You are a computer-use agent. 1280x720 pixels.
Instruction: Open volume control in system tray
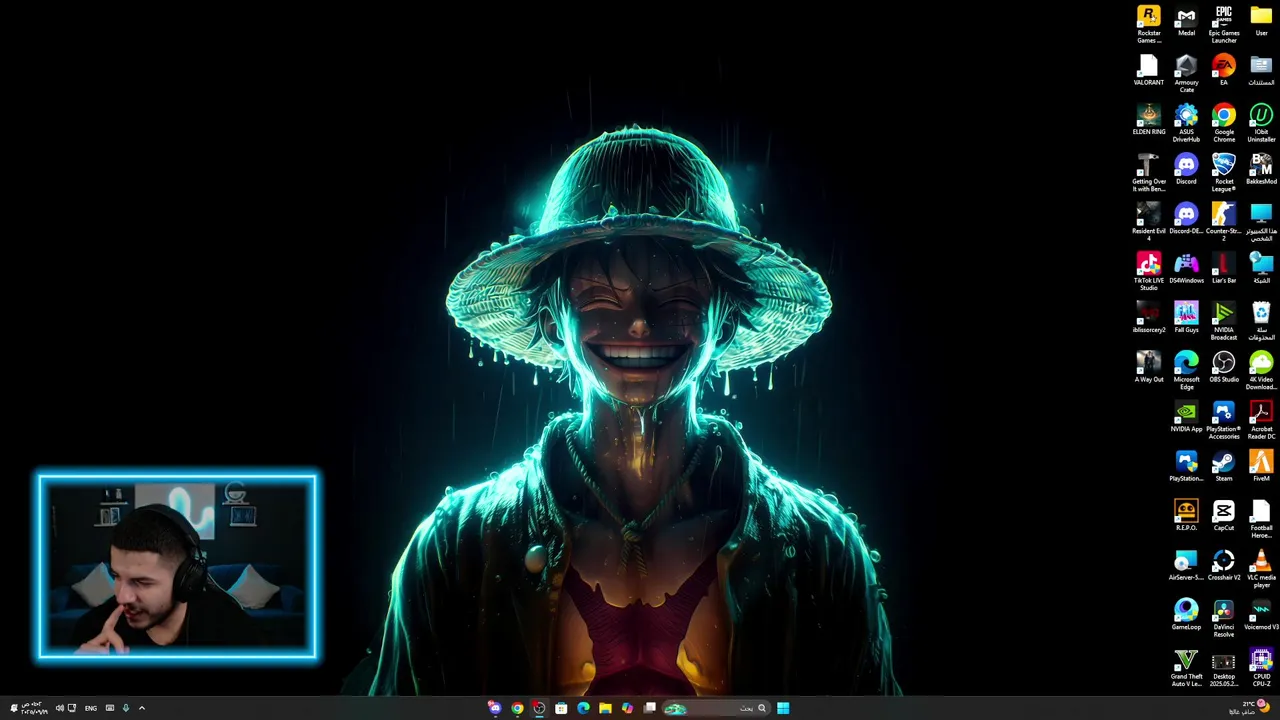pos(59,708)
